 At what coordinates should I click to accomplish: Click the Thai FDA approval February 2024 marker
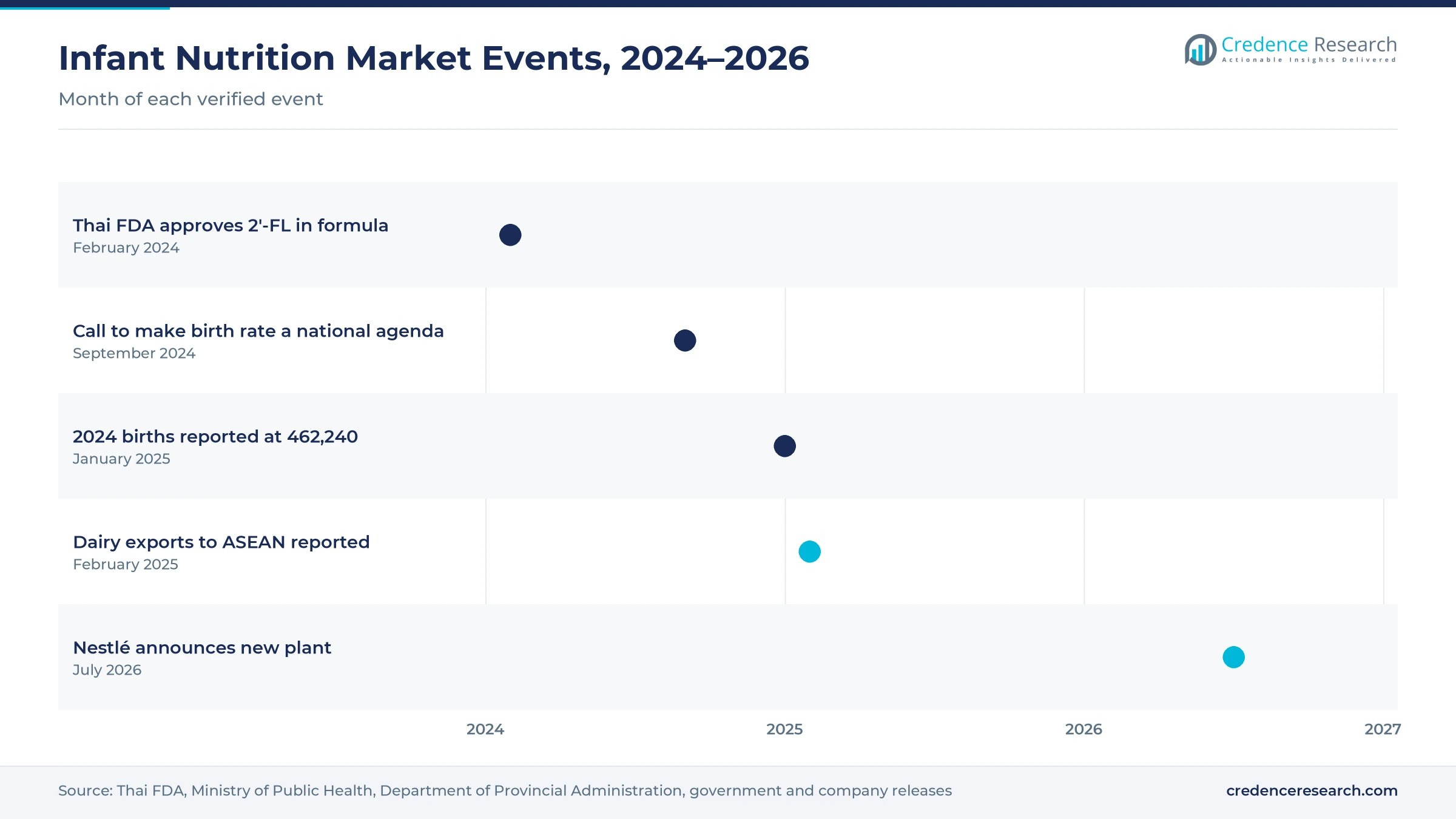510,235
